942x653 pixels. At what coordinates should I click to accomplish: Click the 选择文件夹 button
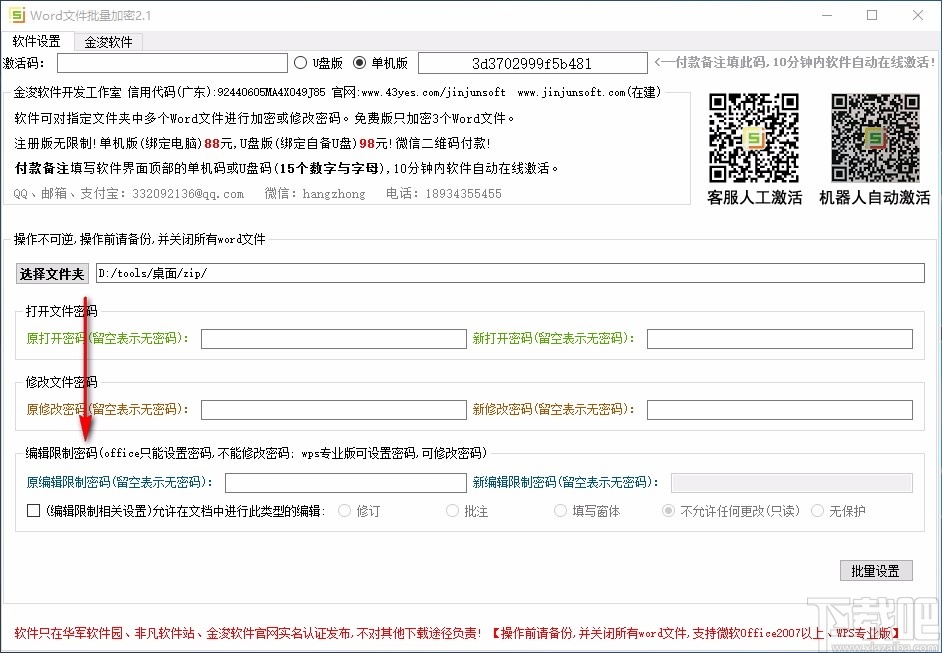51,273
